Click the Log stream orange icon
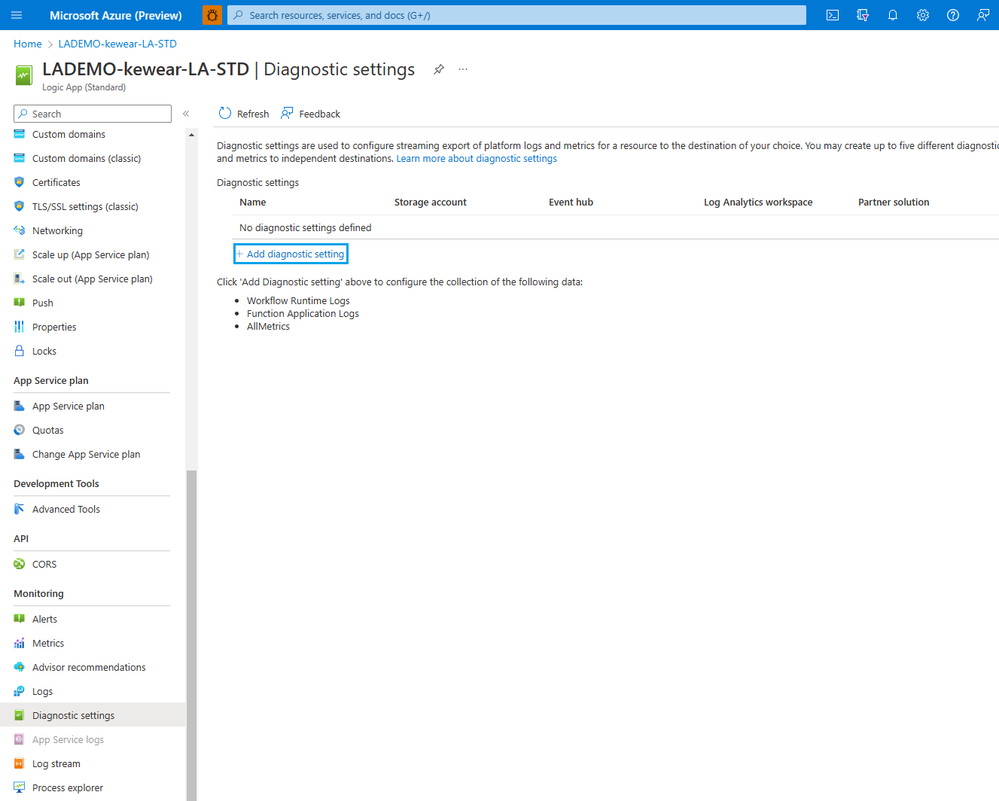 19,763
